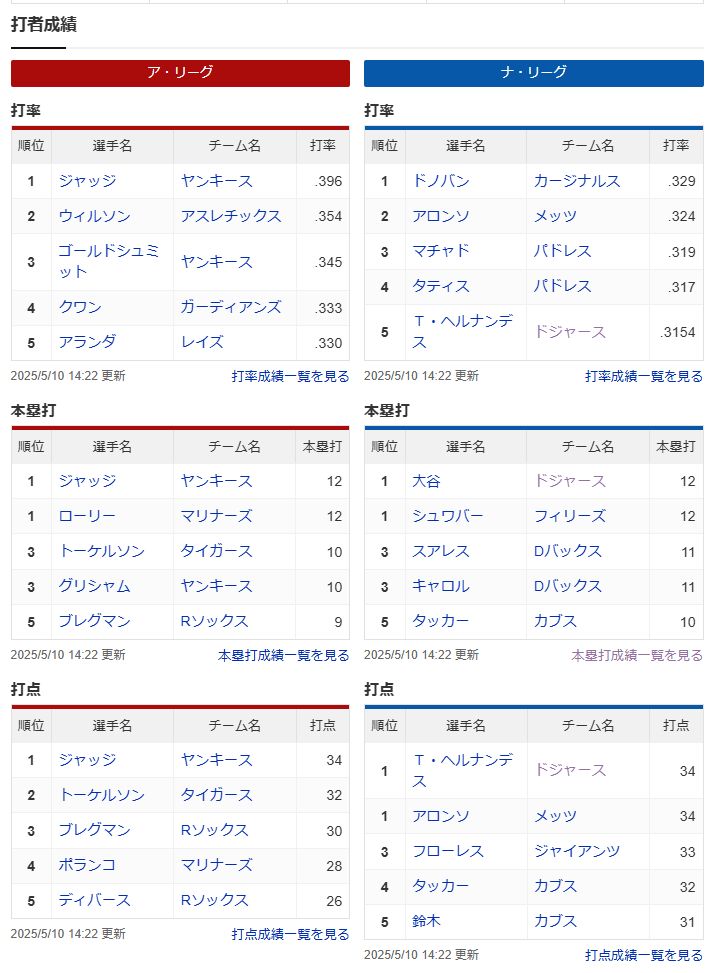View AL 本塁打成績一覧を見る link
Screen dimensions: 710x973
pyautogui.click(x=284, y=655)
